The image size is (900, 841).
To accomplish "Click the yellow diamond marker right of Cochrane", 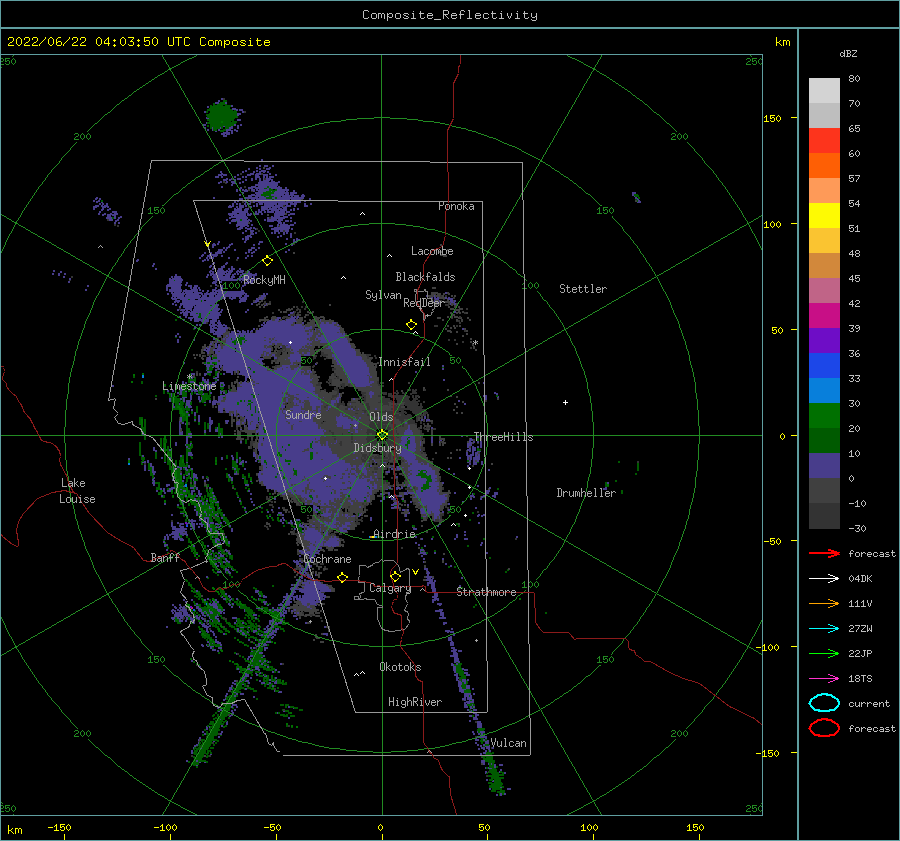I will (342, 577).
